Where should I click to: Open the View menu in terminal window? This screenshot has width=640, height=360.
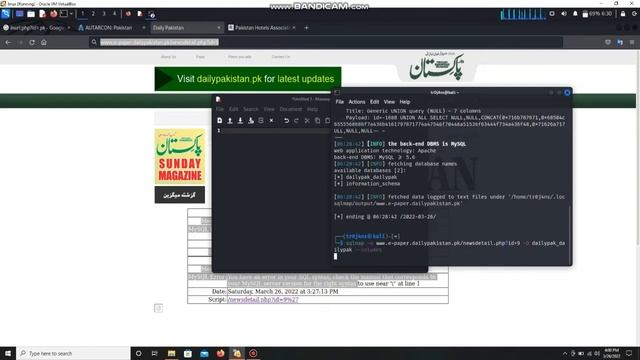(389, 102)
